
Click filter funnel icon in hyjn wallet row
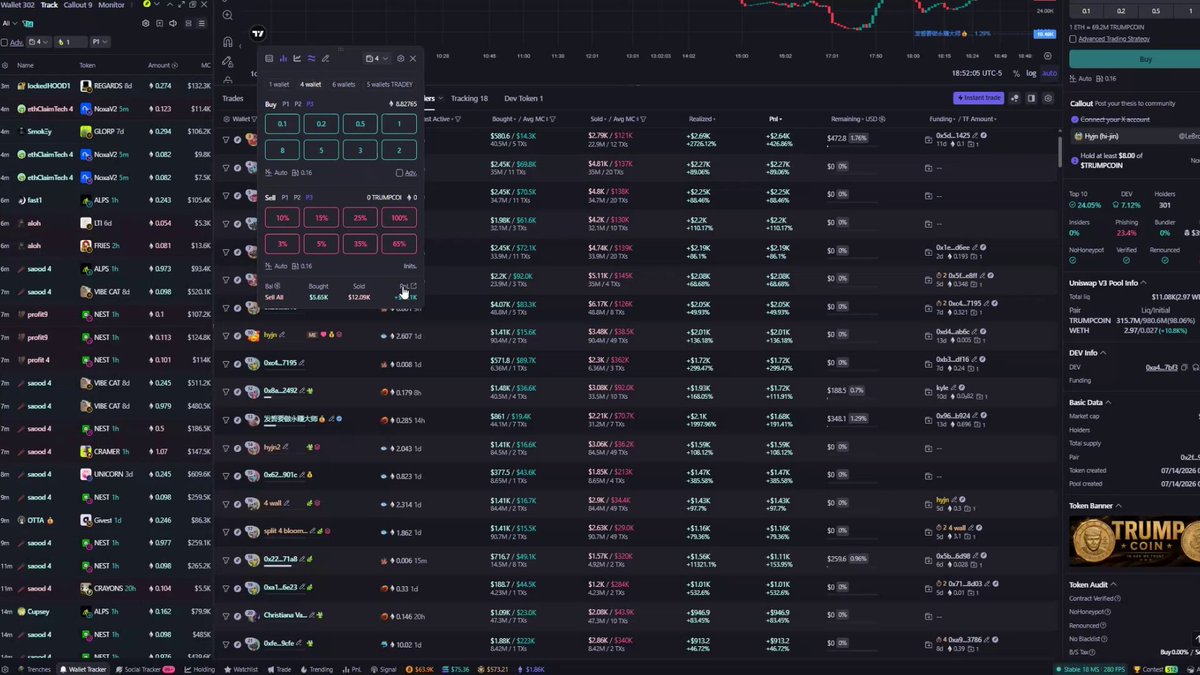(226, 335)
